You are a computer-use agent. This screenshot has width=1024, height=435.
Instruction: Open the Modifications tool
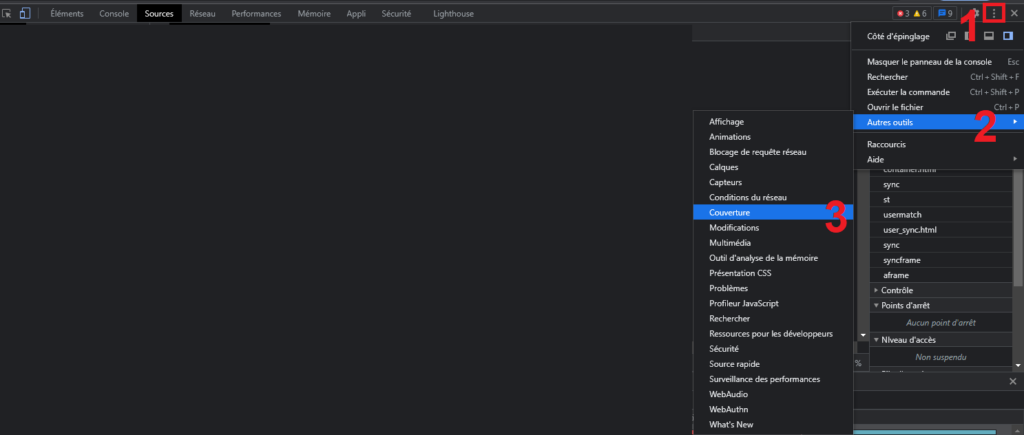click(773, 228)
